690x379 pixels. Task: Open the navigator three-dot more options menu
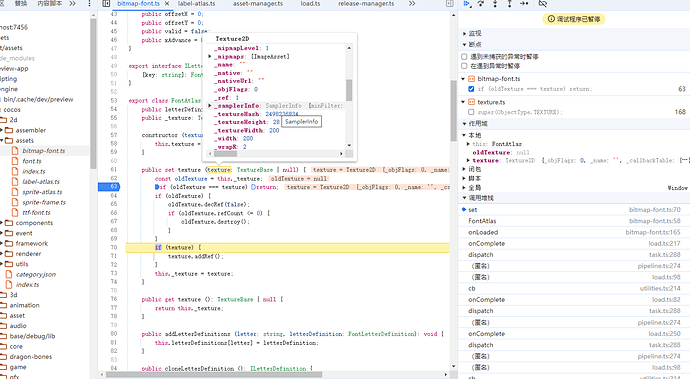coord(89,4)
